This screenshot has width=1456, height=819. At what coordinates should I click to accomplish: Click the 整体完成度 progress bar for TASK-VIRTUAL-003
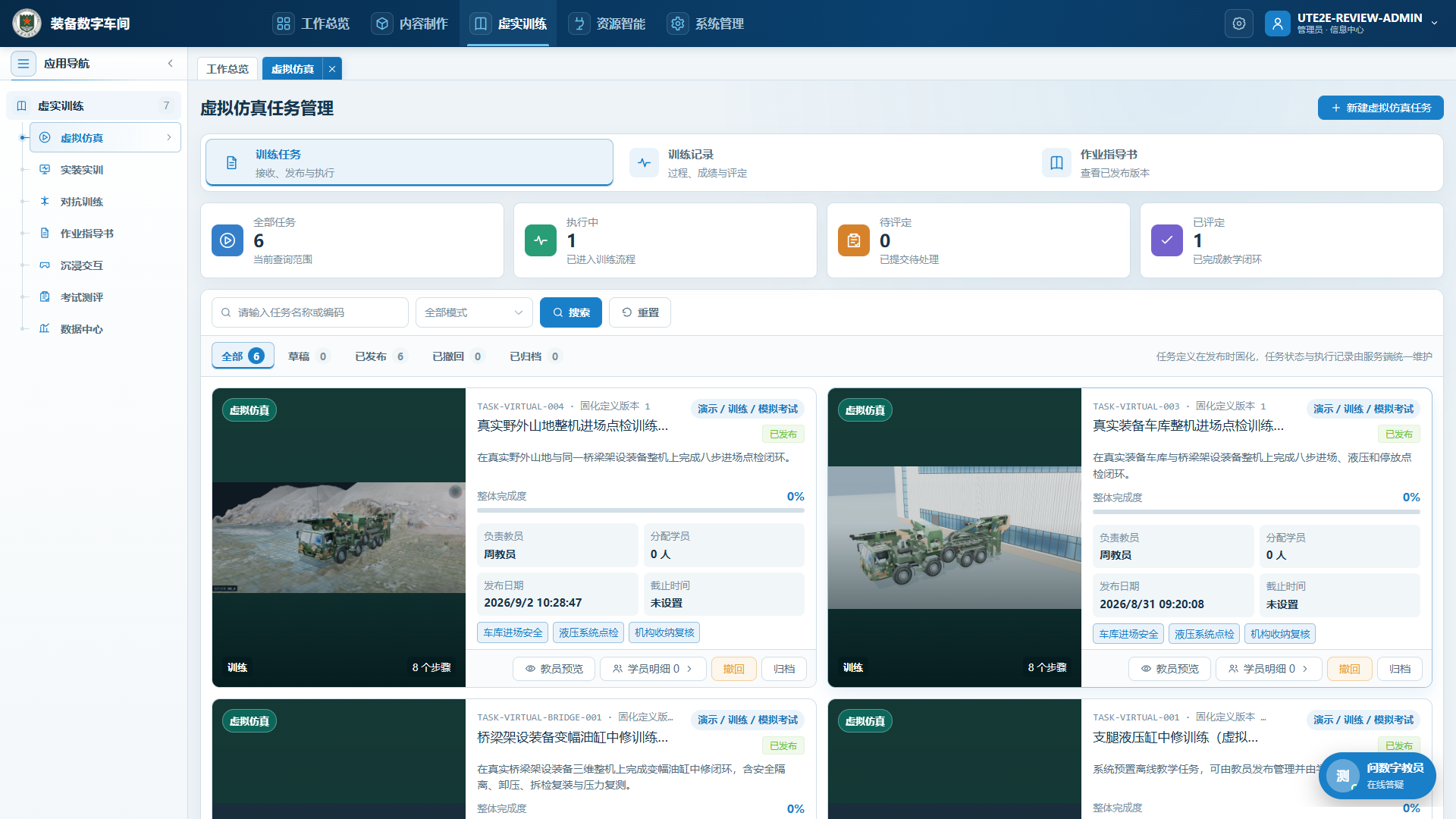[x=1257, y=512]
